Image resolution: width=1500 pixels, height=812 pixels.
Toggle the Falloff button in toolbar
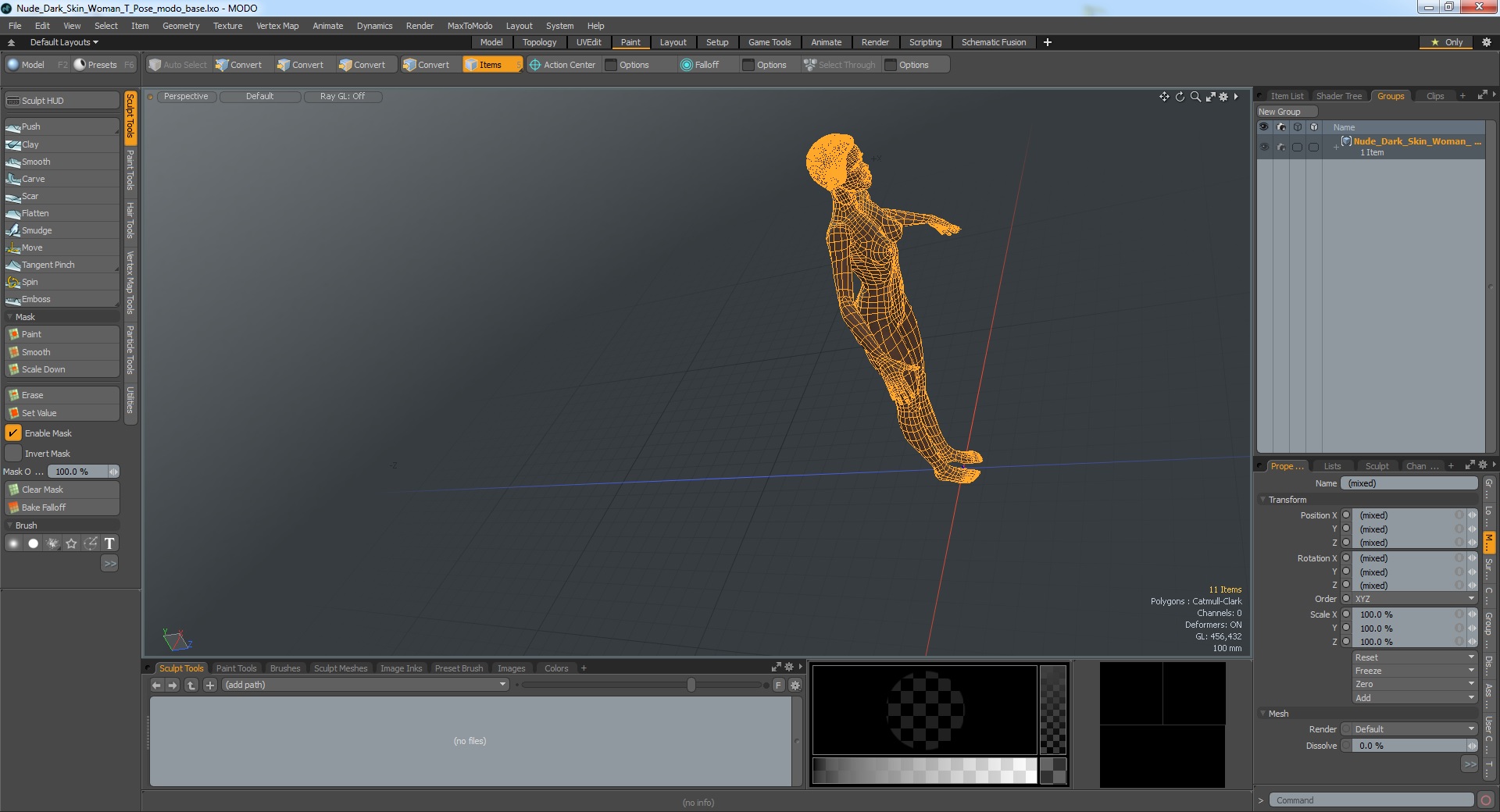(x=700, y=65)
